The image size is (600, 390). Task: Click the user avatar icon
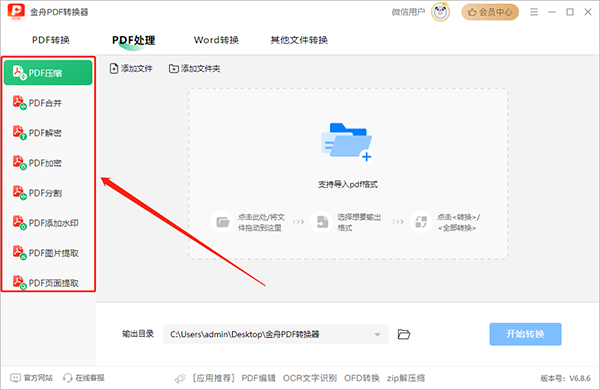pos(440,12)
